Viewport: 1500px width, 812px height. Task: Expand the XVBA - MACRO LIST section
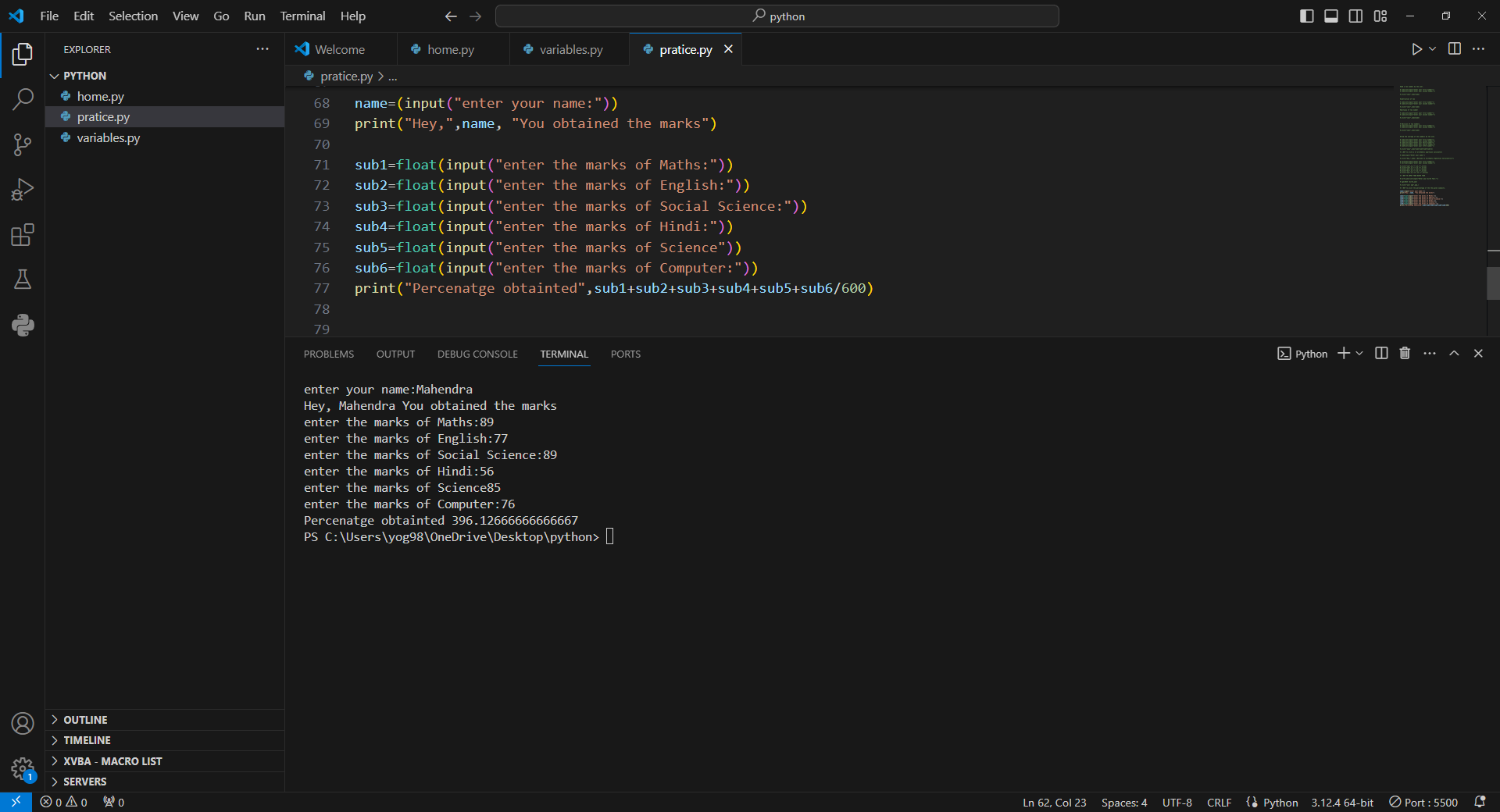click(165, 761)
